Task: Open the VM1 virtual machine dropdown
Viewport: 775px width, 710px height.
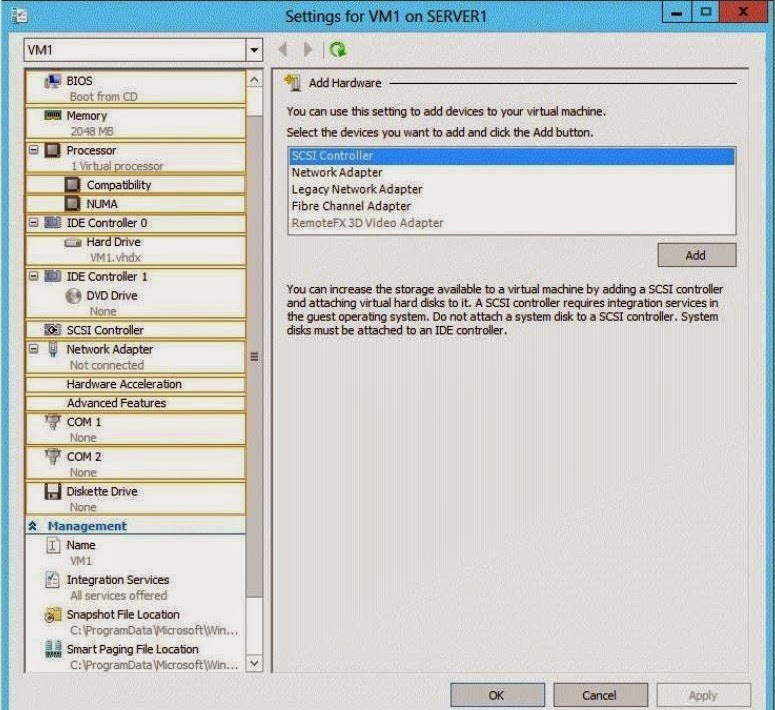Action: [254, 50]
